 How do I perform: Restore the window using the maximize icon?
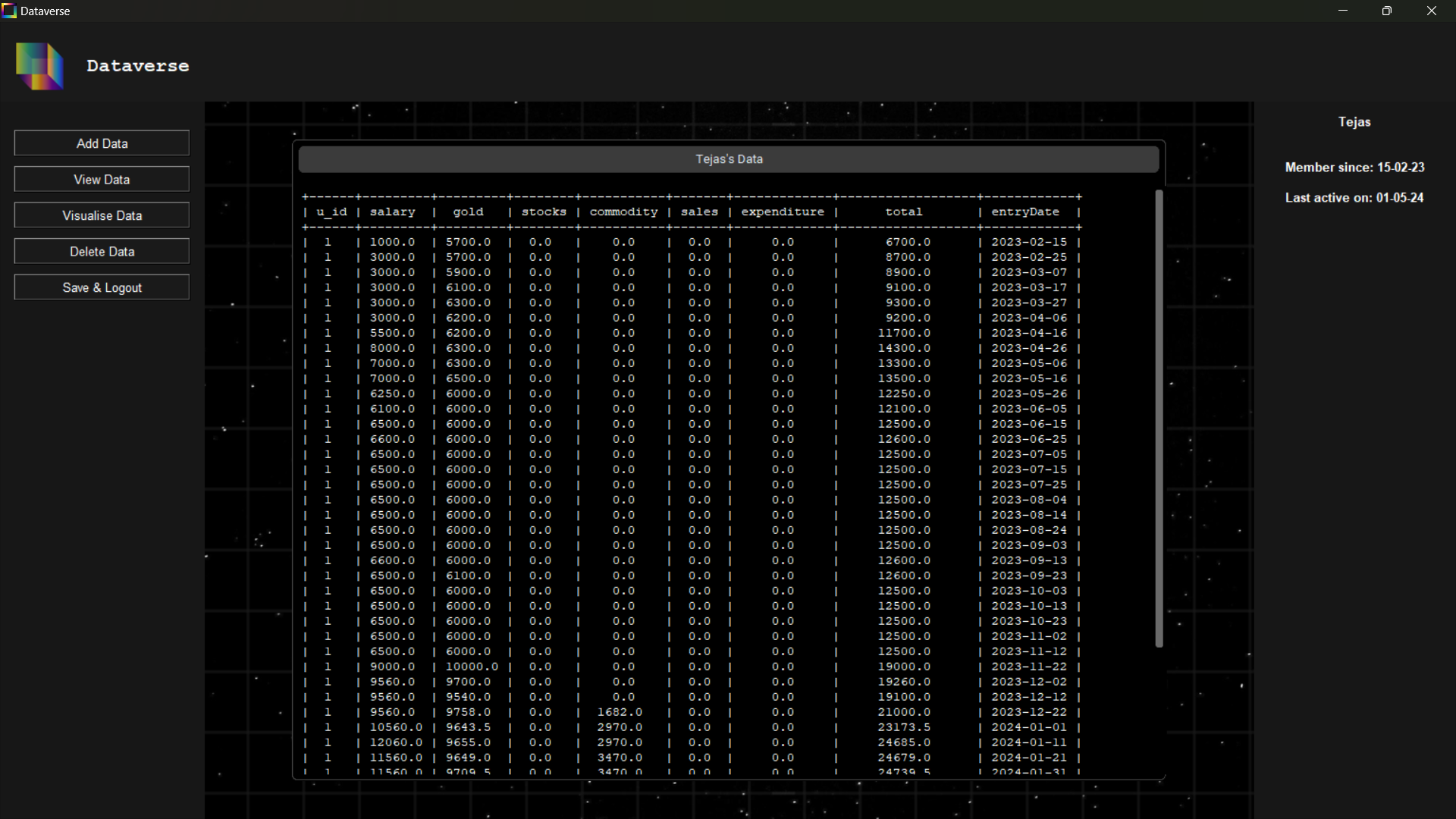click(1386, 11)
